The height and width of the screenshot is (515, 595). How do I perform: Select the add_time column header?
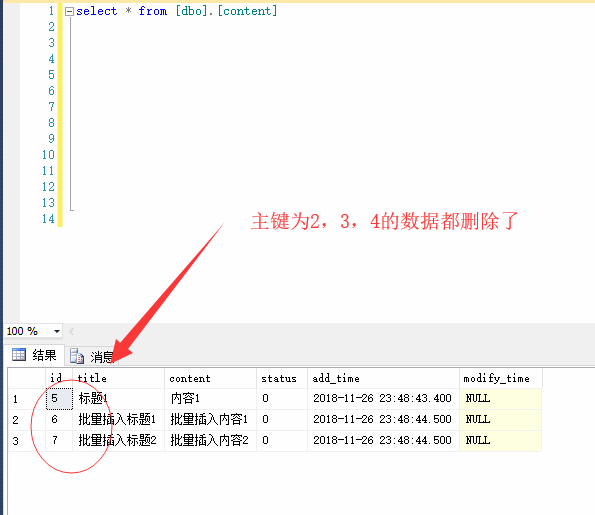[x=383, y=378]
